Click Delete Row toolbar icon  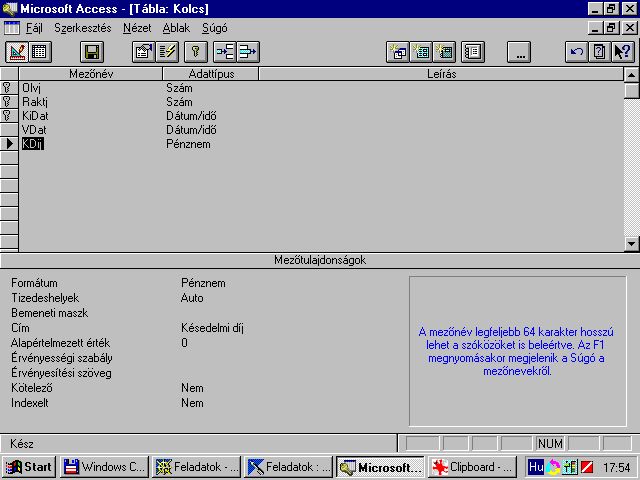[248, 52]
